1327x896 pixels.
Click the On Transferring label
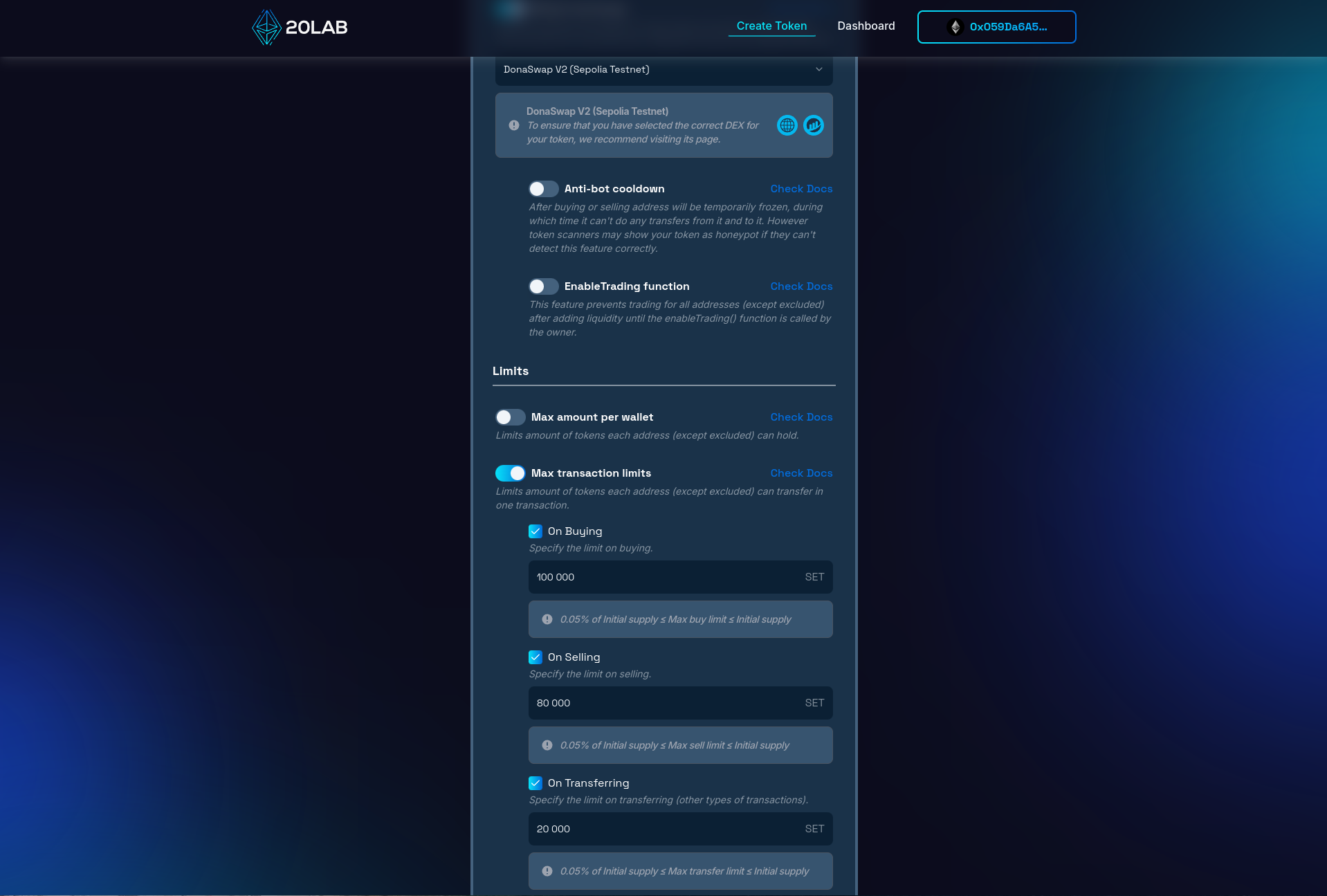(589, 783)
